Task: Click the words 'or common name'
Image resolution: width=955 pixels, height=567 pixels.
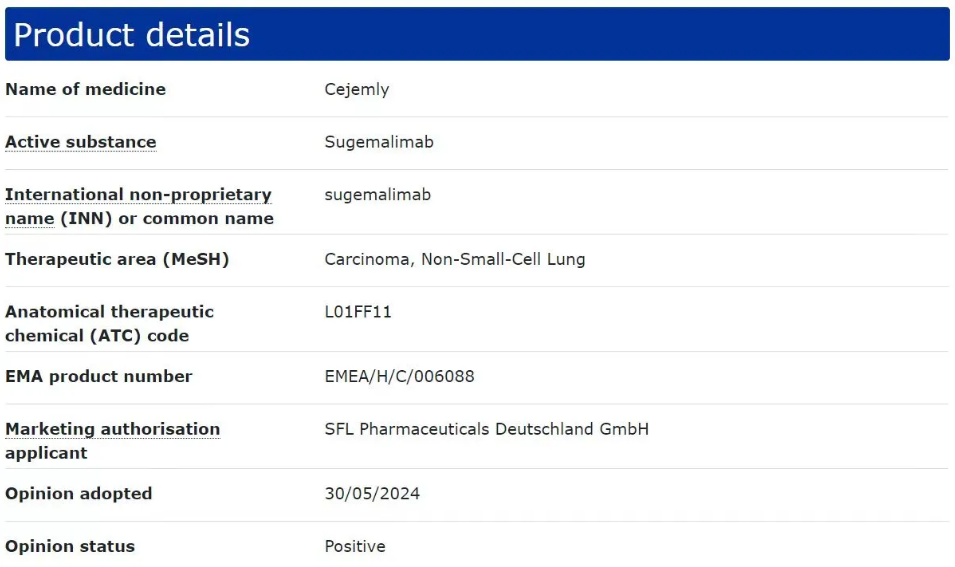Action: click(196, 218)
